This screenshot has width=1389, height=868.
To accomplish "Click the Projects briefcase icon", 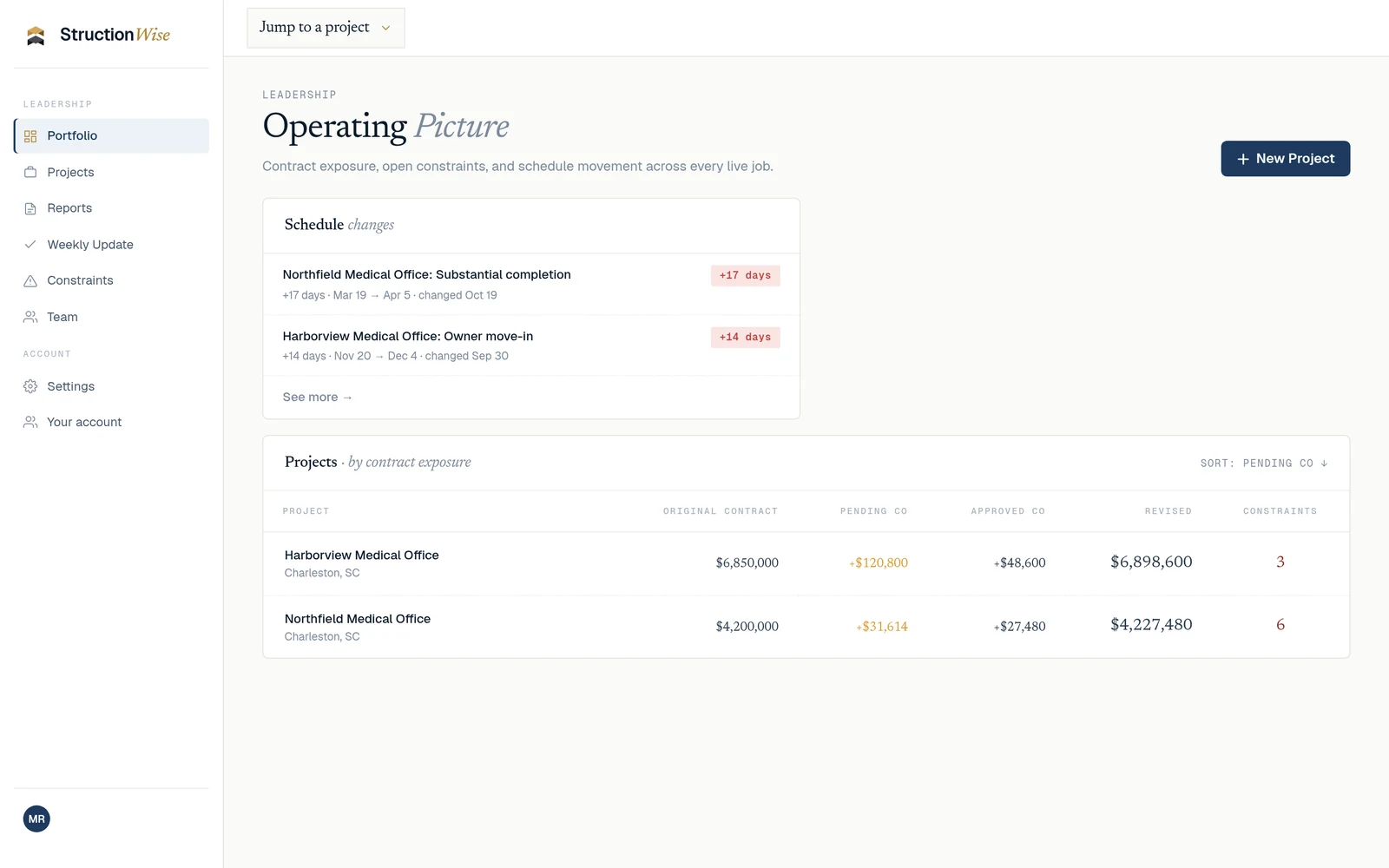I will (30, 173).
